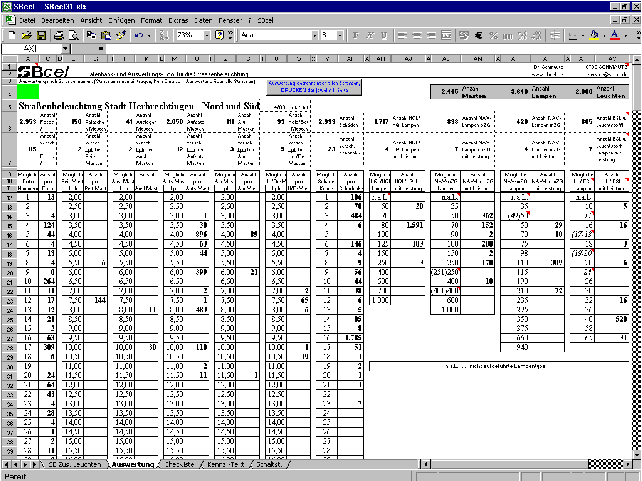Image resolution: width=642 pixels, height=481 pixels.
Task: Click the horizontal scrollbar left arrow
Action: click(x=426, y=464)
